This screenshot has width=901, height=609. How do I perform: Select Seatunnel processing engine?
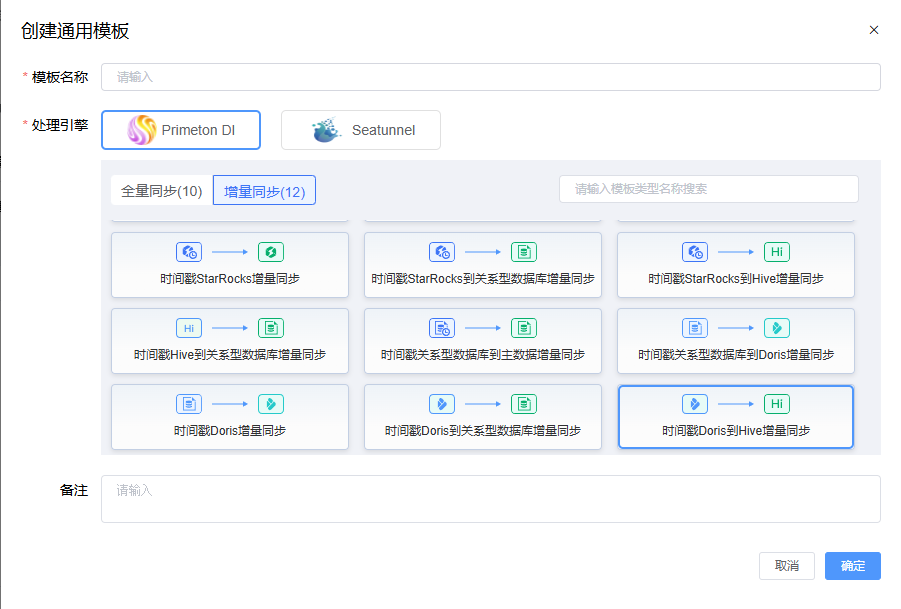(361, 130)
